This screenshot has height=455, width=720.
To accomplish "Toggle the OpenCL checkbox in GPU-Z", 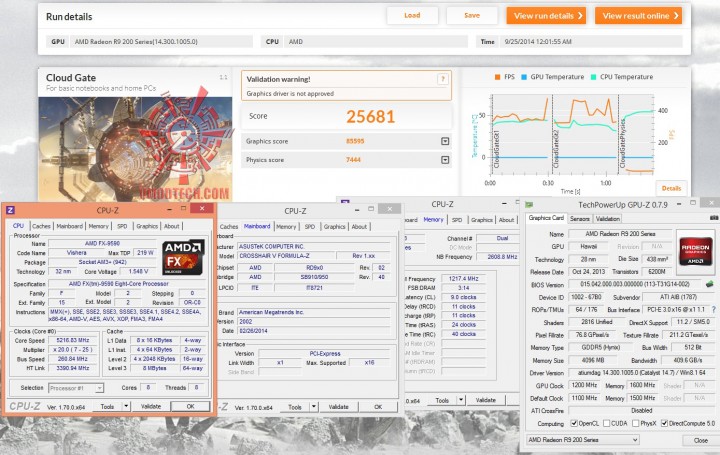I will (x=574, y=423).
